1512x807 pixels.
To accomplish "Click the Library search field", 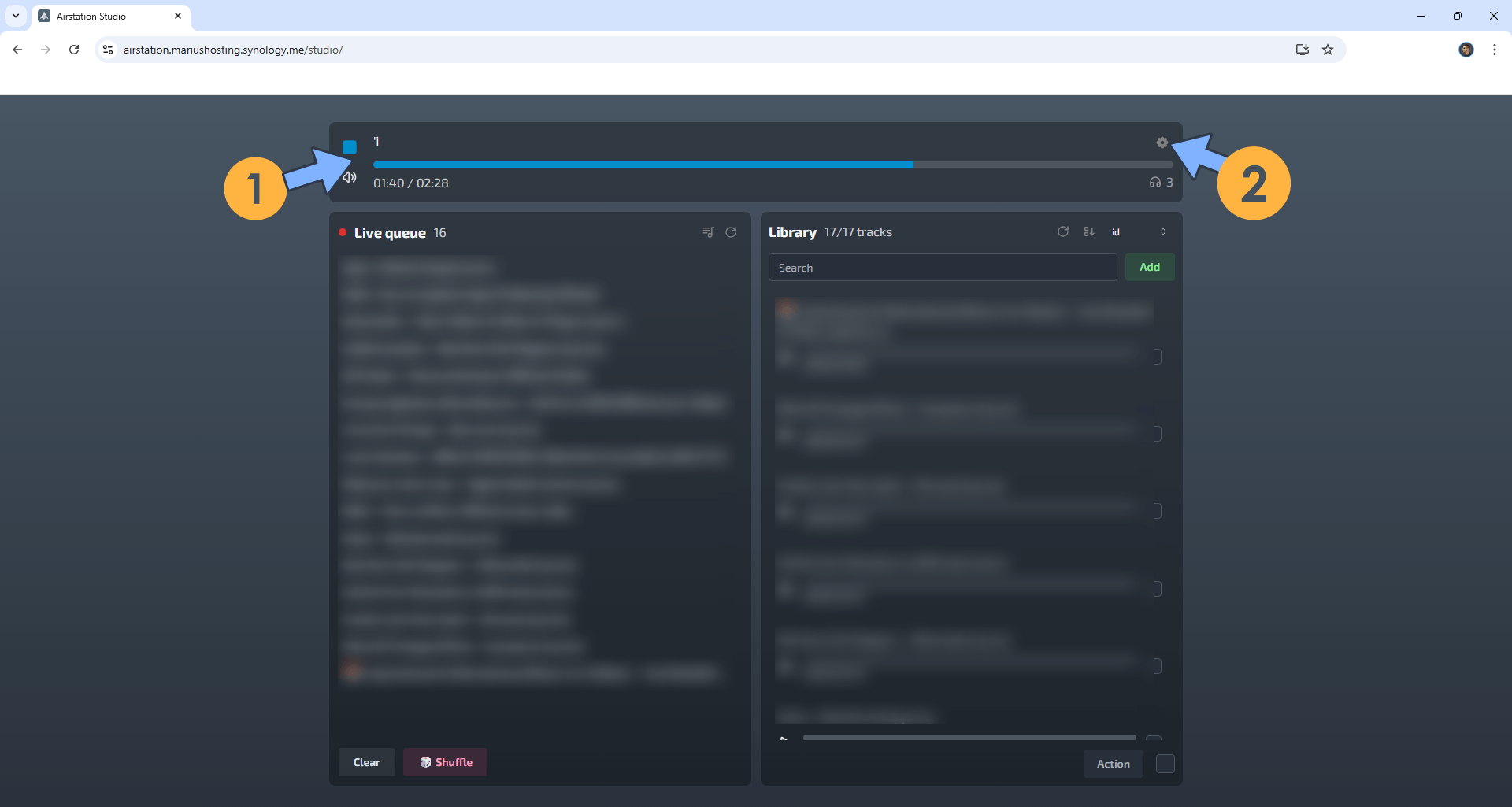I will click(x=943, y=267).
